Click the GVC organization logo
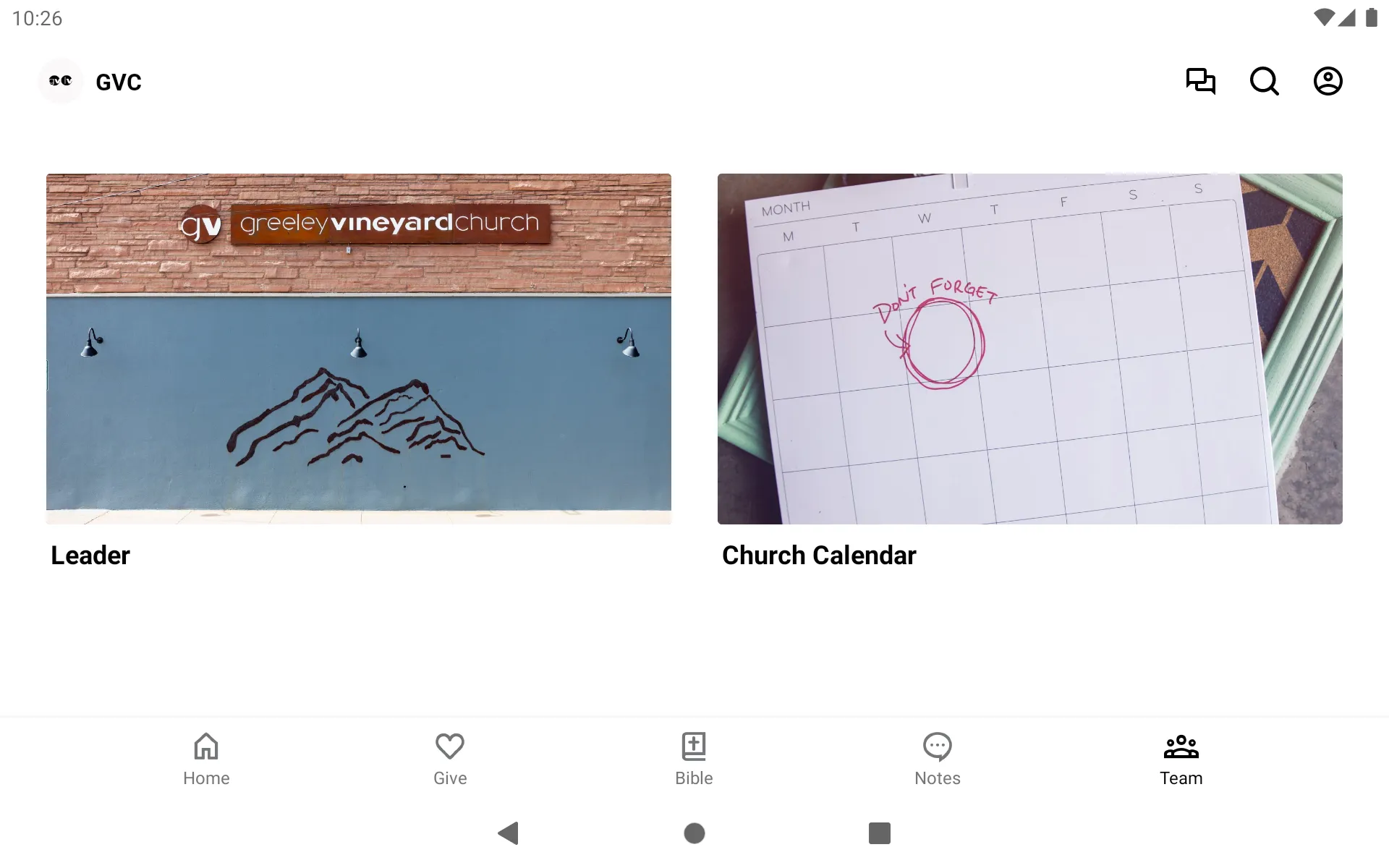Image resolution: width=1389 pixels, height=868 pixels. tap(59, 80)
